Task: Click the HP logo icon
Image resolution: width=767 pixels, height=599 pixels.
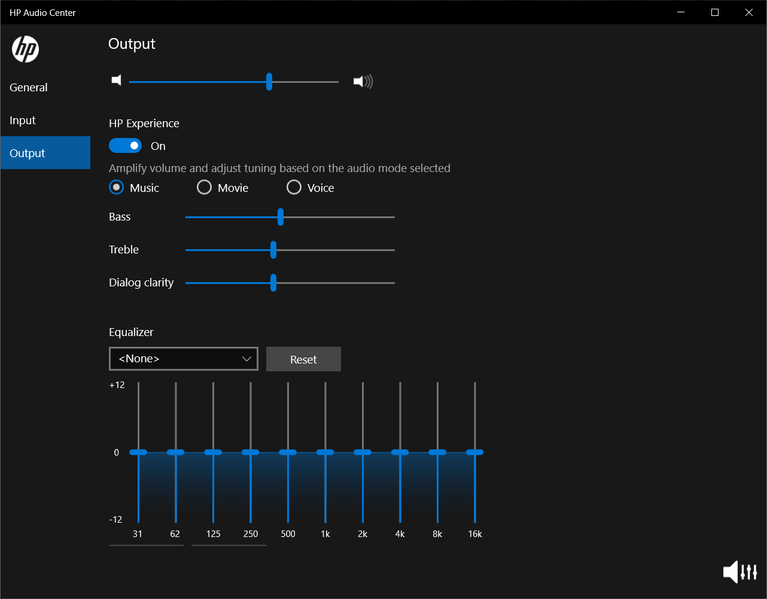Action: (25, 49)
